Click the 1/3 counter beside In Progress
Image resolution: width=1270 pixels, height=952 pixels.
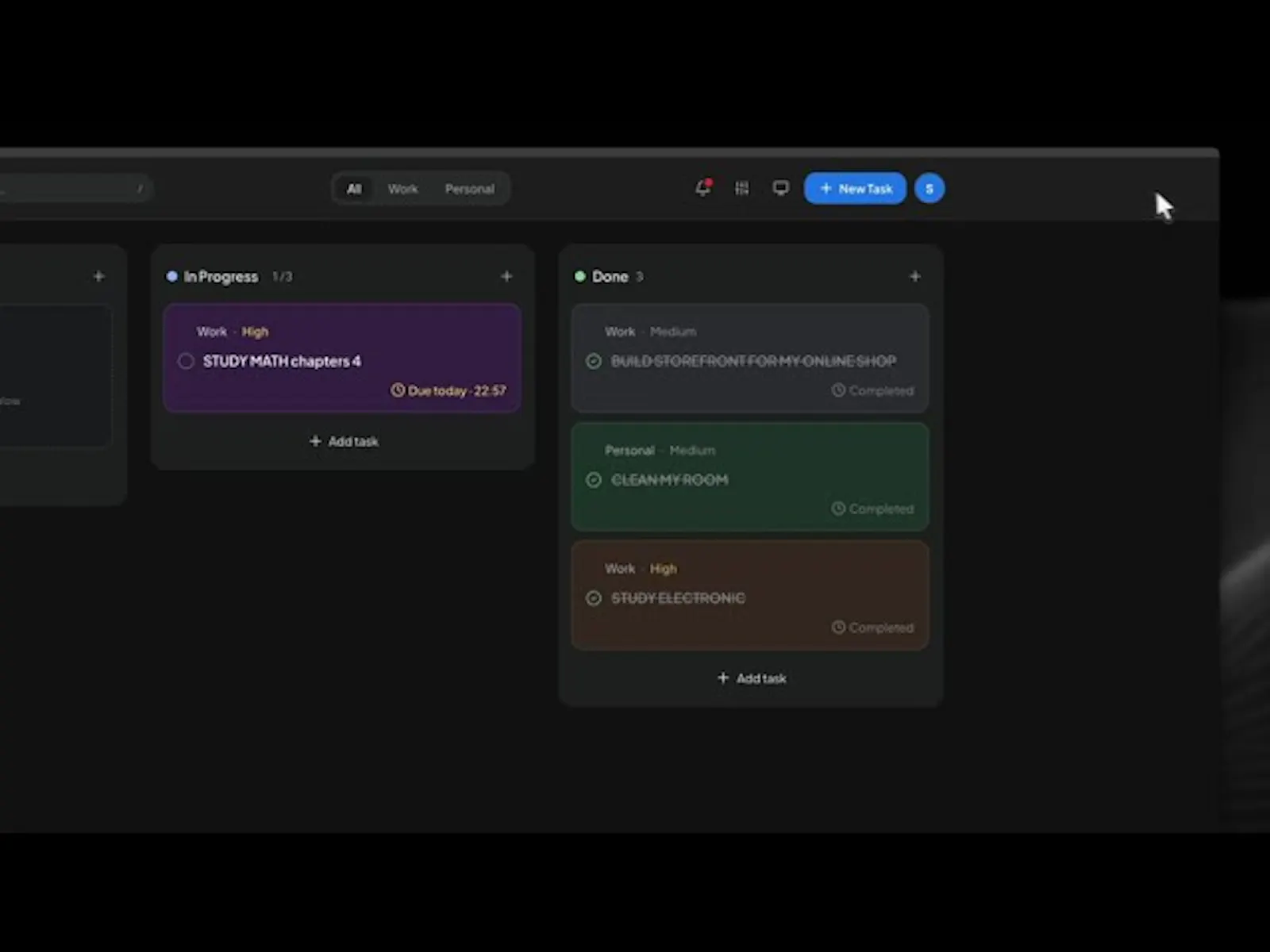pos(282,276)
